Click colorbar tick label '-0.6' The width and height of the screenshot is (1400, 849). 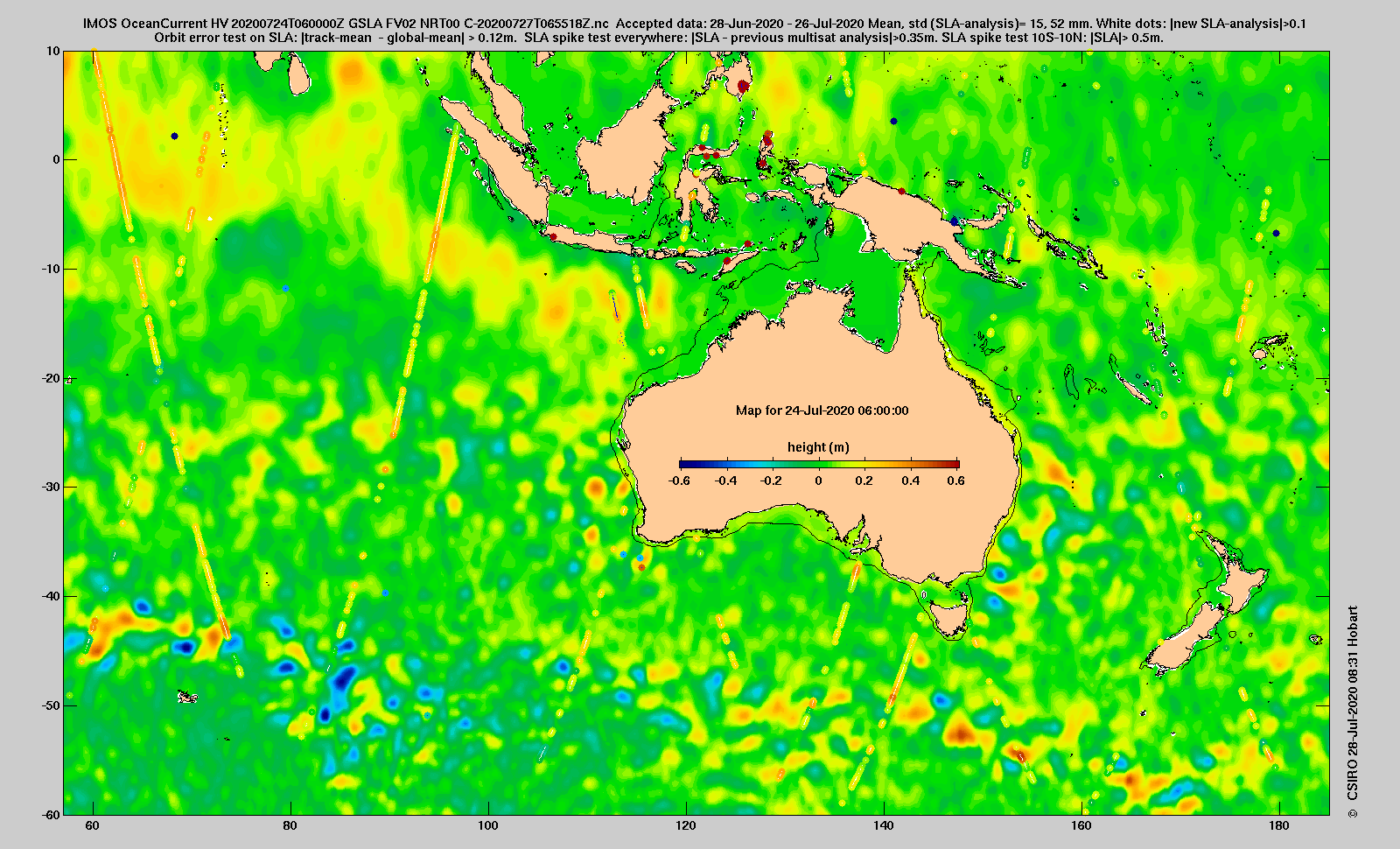point(679,481)
